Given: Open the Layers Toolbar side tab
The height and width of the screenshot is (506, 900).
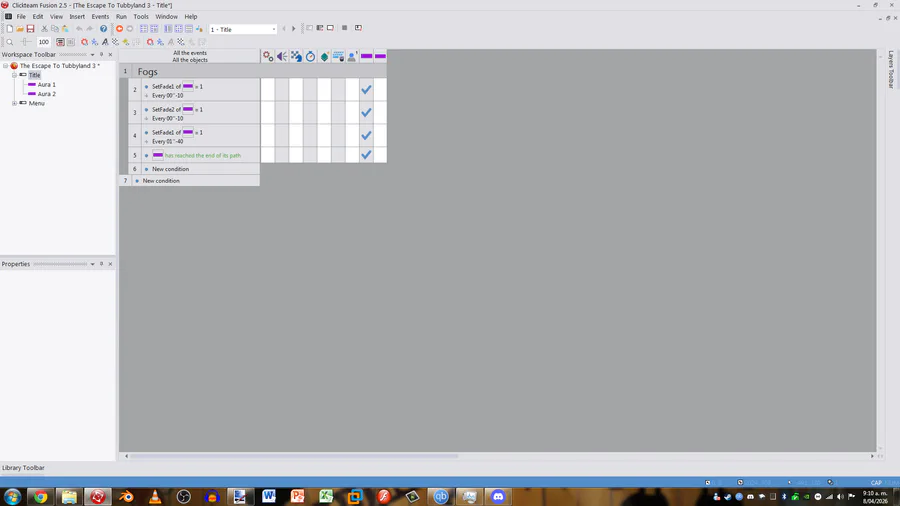Looking at the screenshot, I should tap(891, 69).
